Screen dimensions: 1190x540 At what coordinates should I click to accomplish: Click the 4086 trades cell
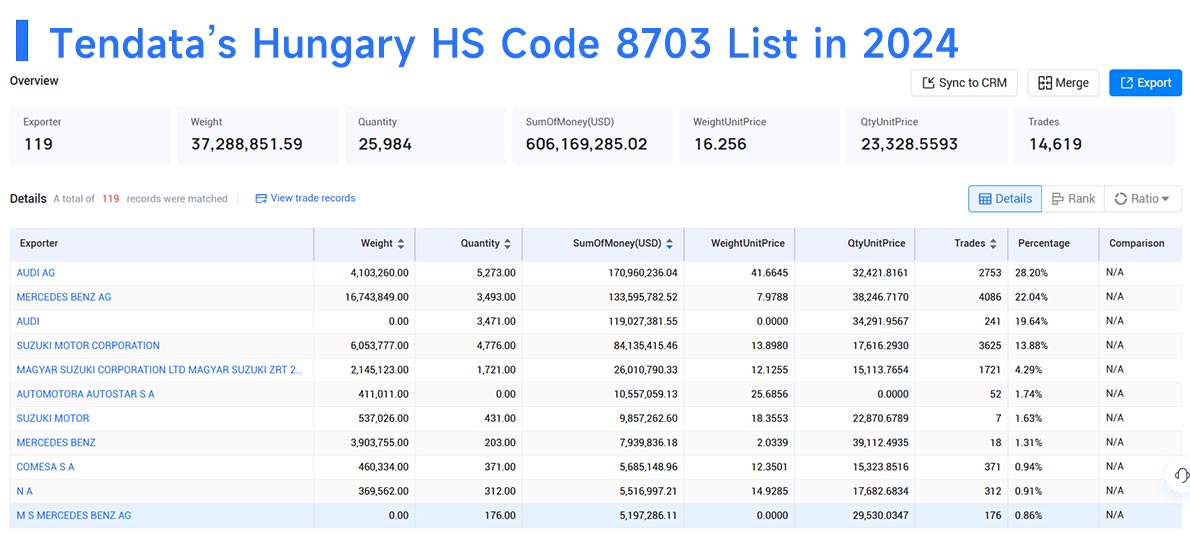[x=990, y=297]
